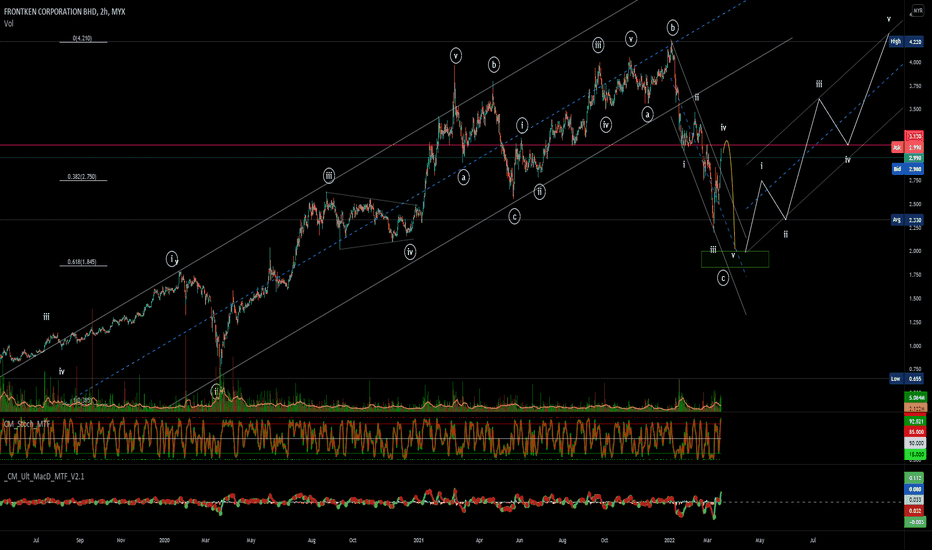The image size is (932, 550).
Task: Click the Apr time axis label
Action: click(x=479, y=540)
